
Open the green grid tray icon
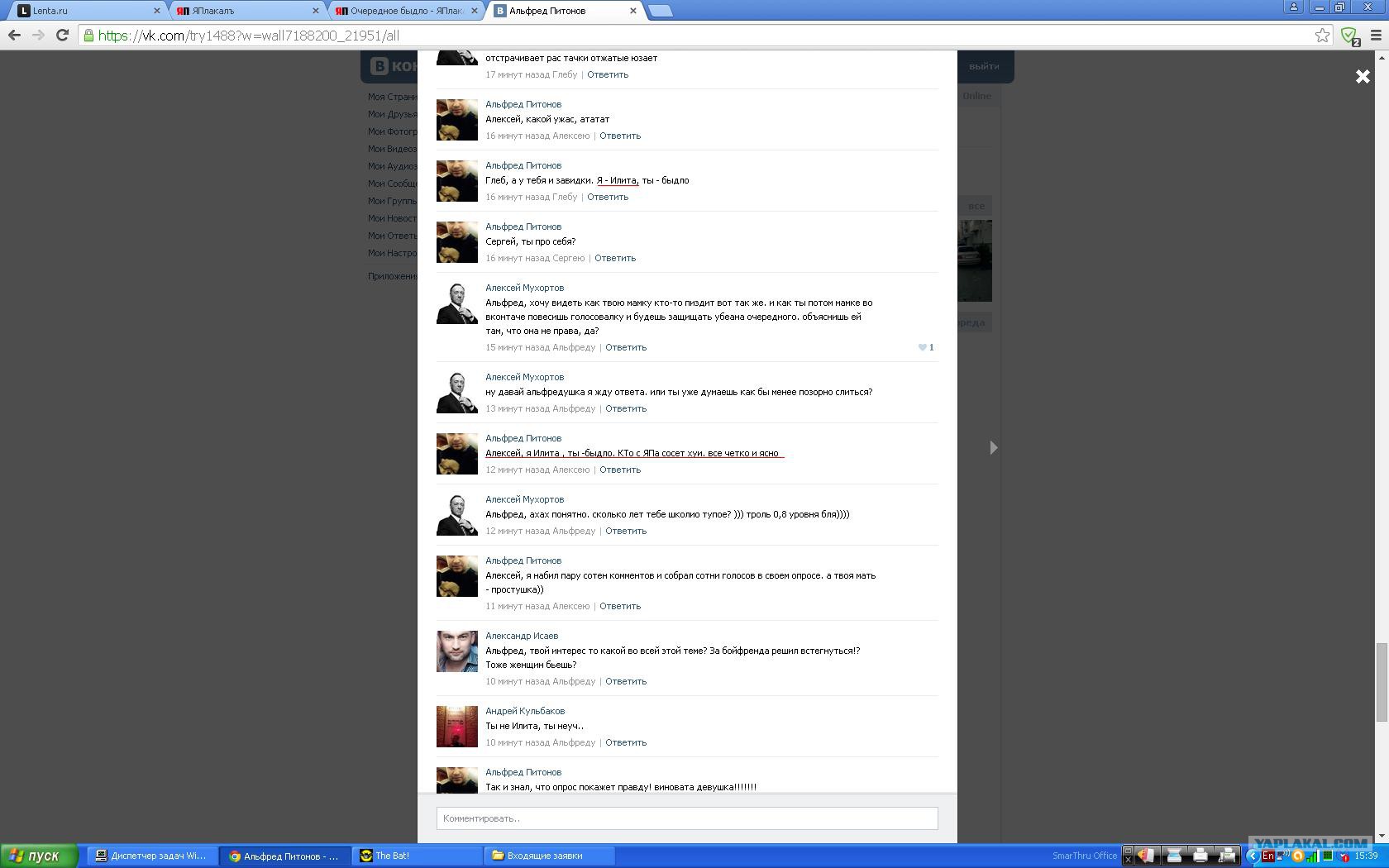pyautogui.click(x=1328, y=856)
